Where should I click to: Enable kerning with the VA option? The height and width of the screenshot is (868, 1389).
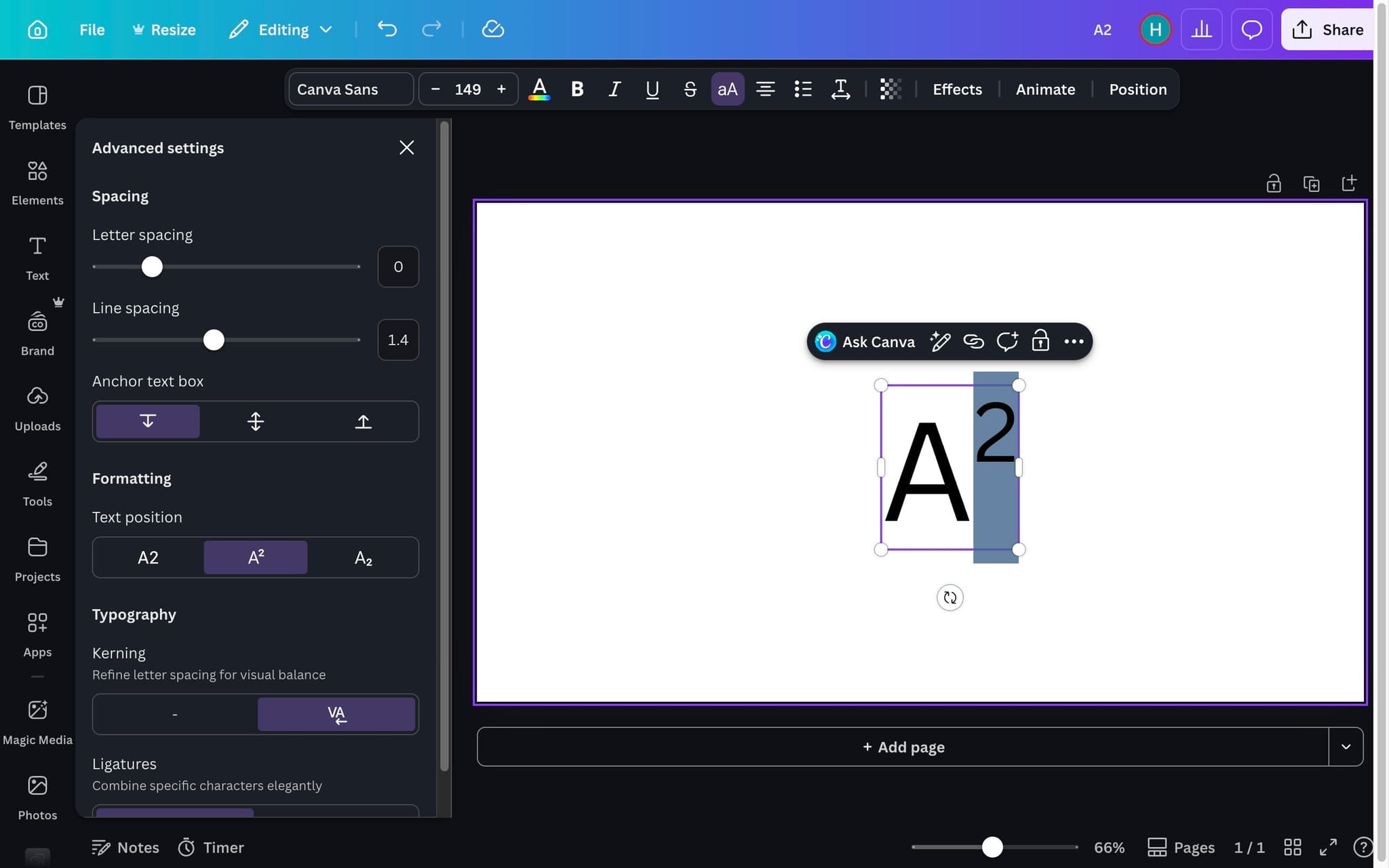pyautogui.click(x=336, y=713)
